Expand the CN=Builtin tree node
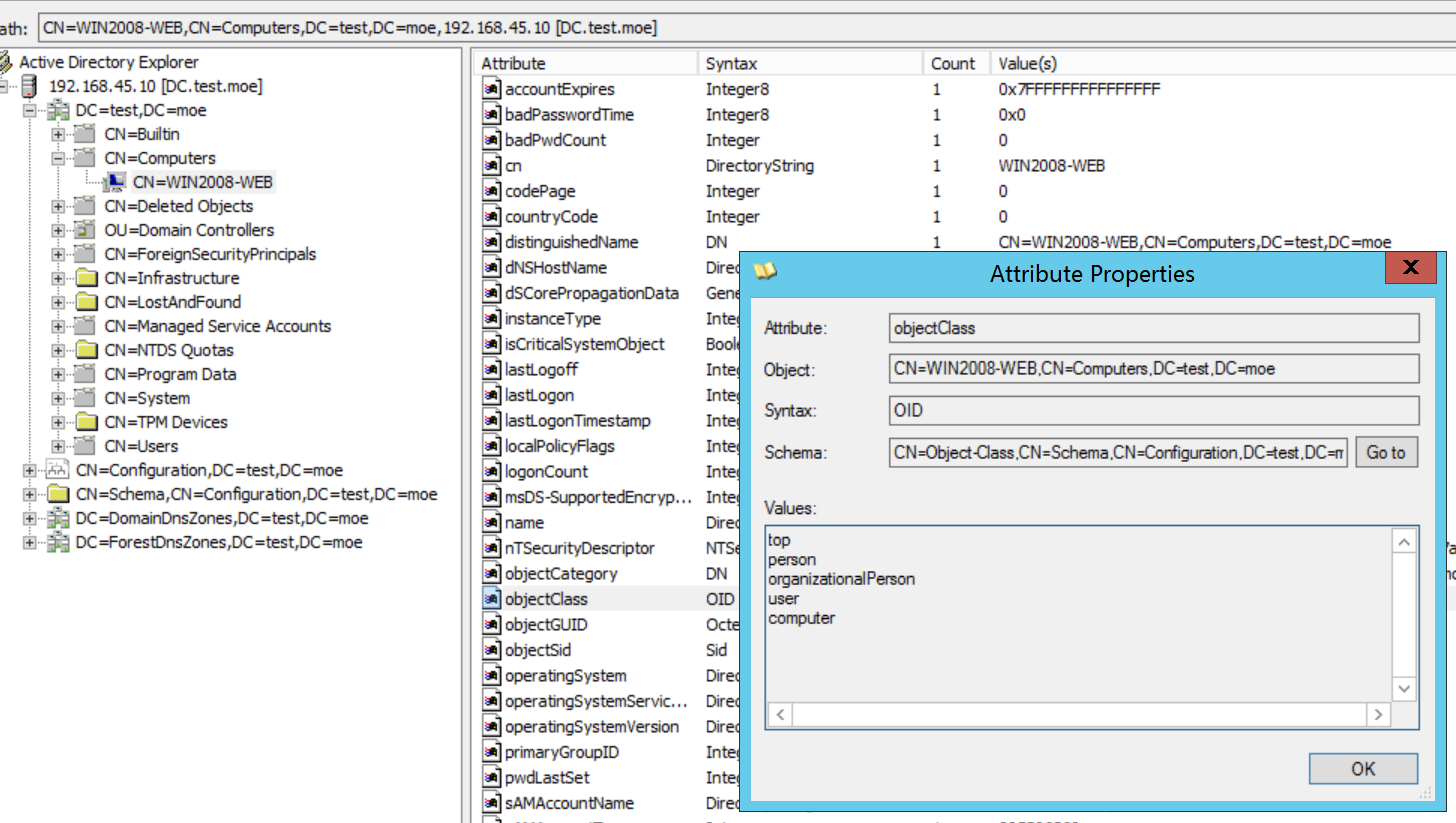Screen dimensions: 1456x823 [x=58, y=134]
